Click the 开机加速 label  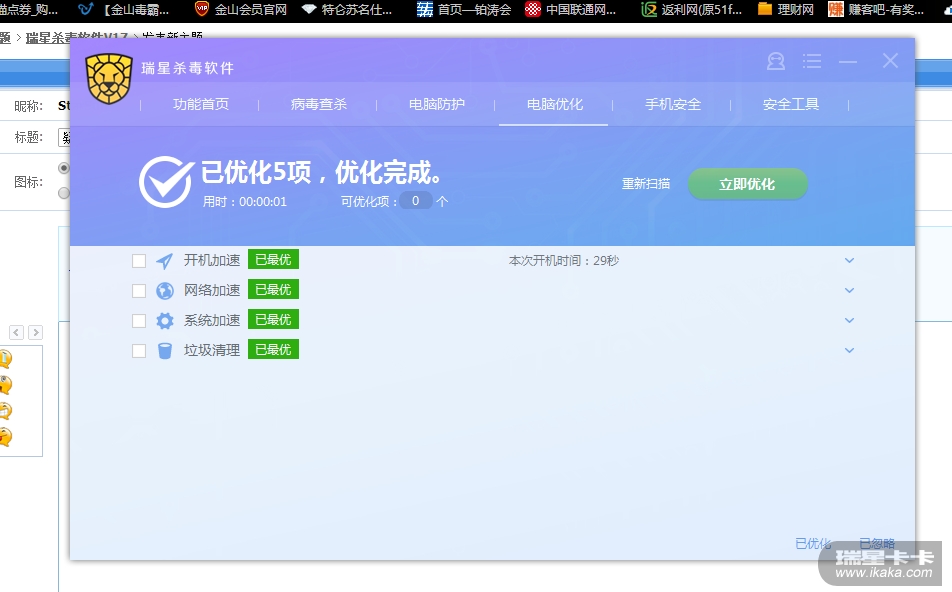coord(212,260)
